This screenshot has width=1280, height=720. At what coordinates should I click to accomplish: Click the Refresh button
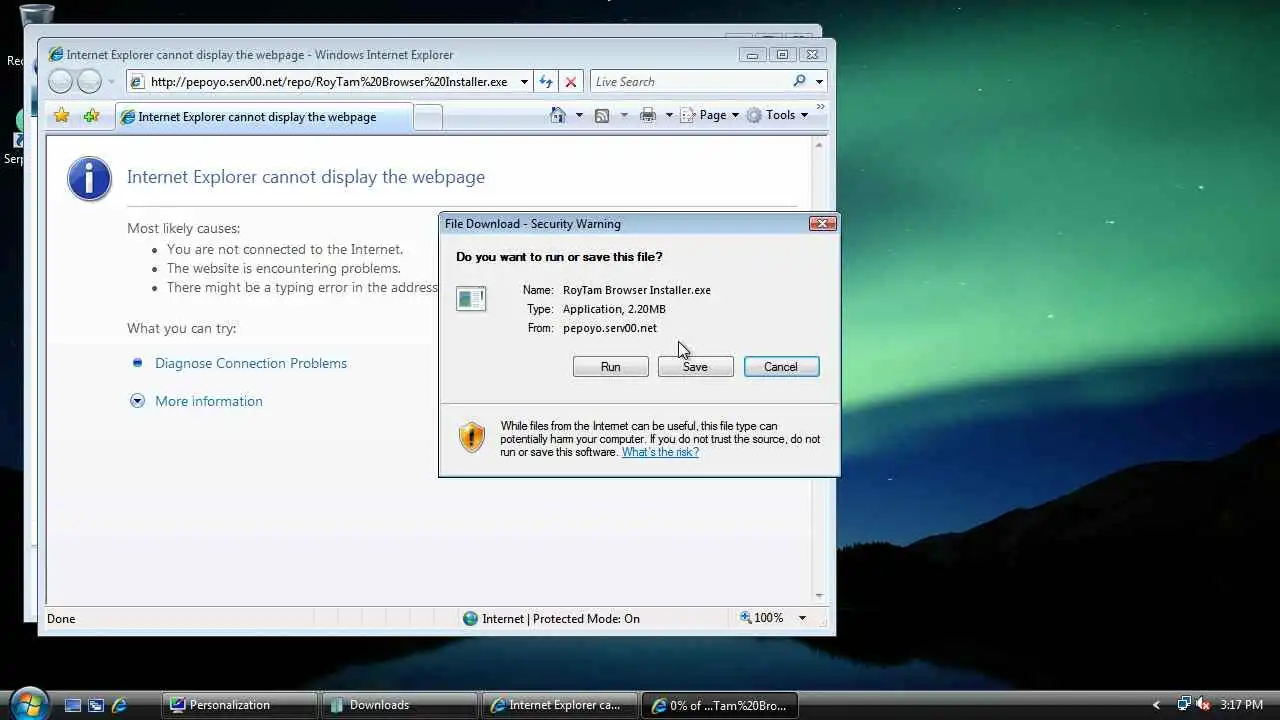[546, 82]
